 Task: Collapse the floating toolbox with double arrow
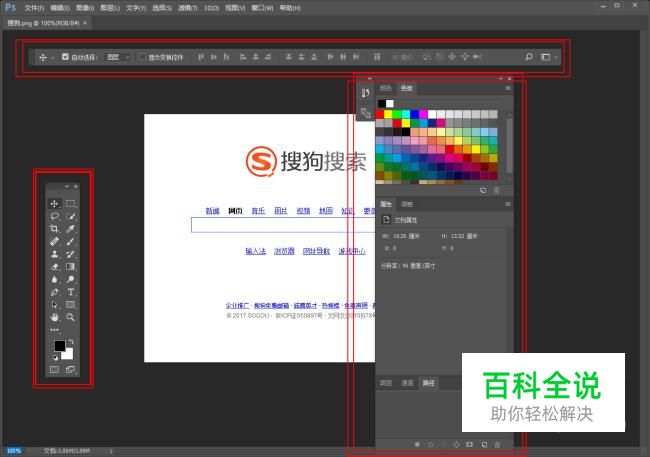pyautogui.click(x=67, y=186)
